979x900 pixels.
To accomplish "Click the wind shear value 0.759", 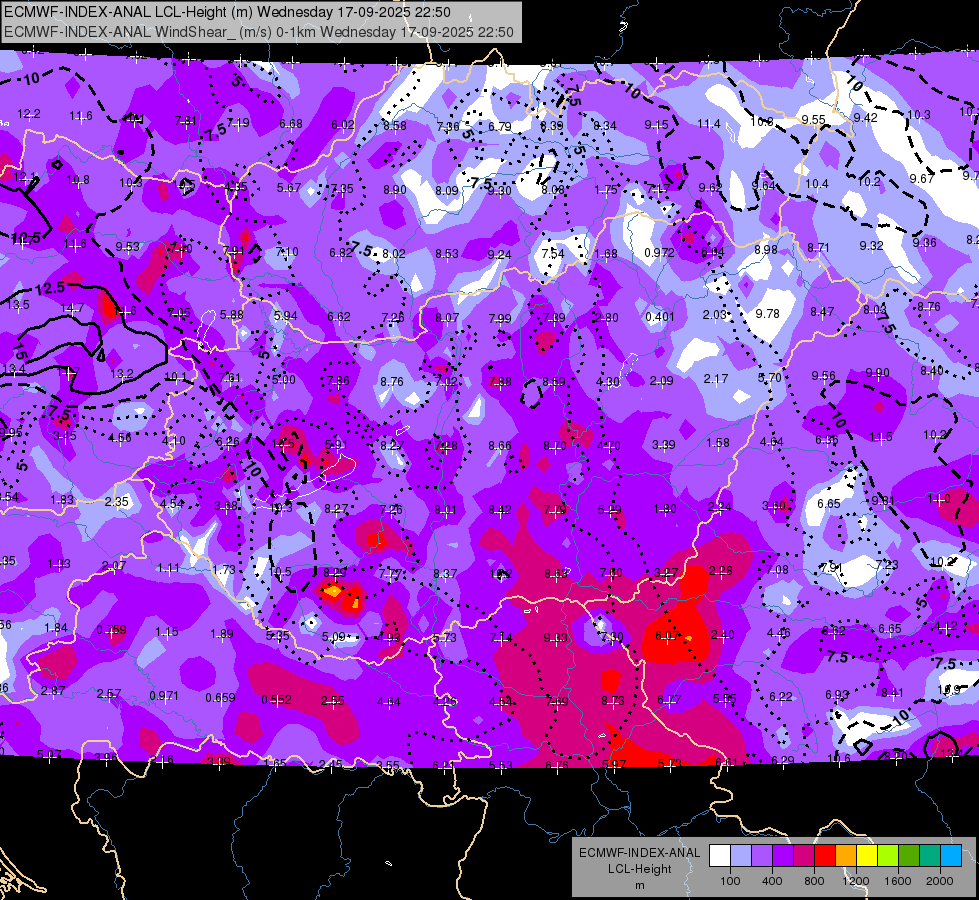I will click(x=111, y=630).
